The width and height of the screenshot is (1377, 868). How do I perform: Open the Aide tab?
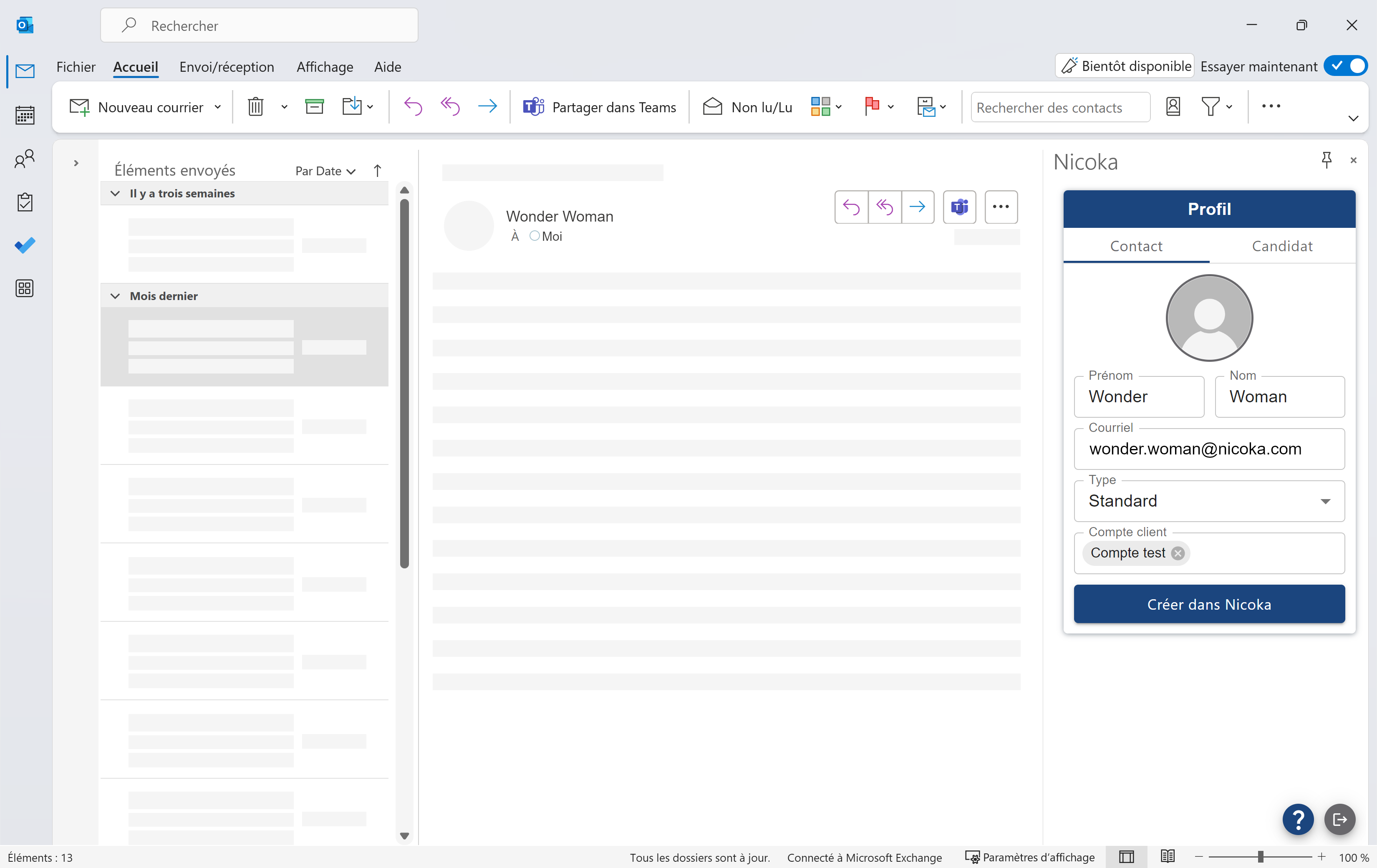pos(387,67)
